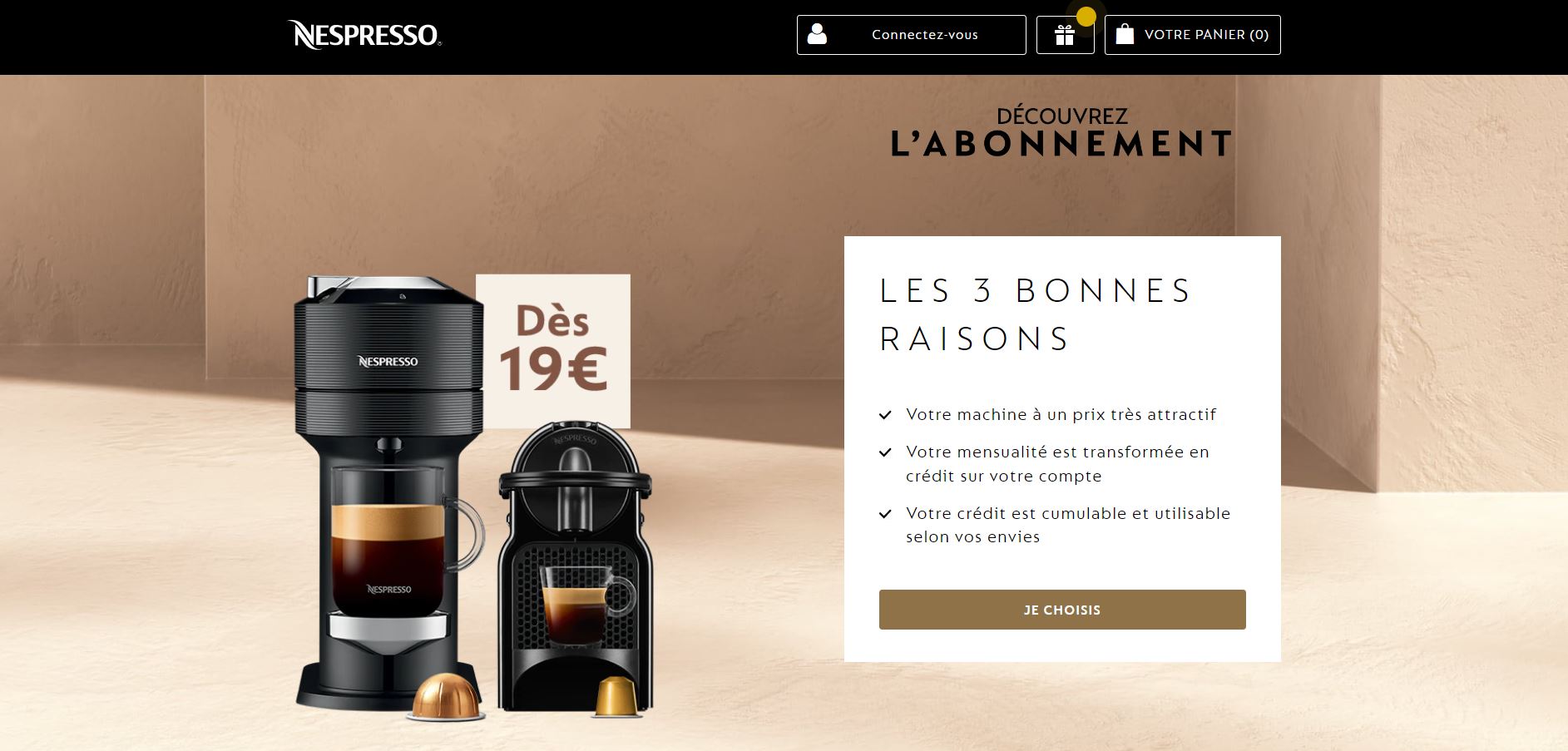Click the shopping bag icon

pos(1125,34)
